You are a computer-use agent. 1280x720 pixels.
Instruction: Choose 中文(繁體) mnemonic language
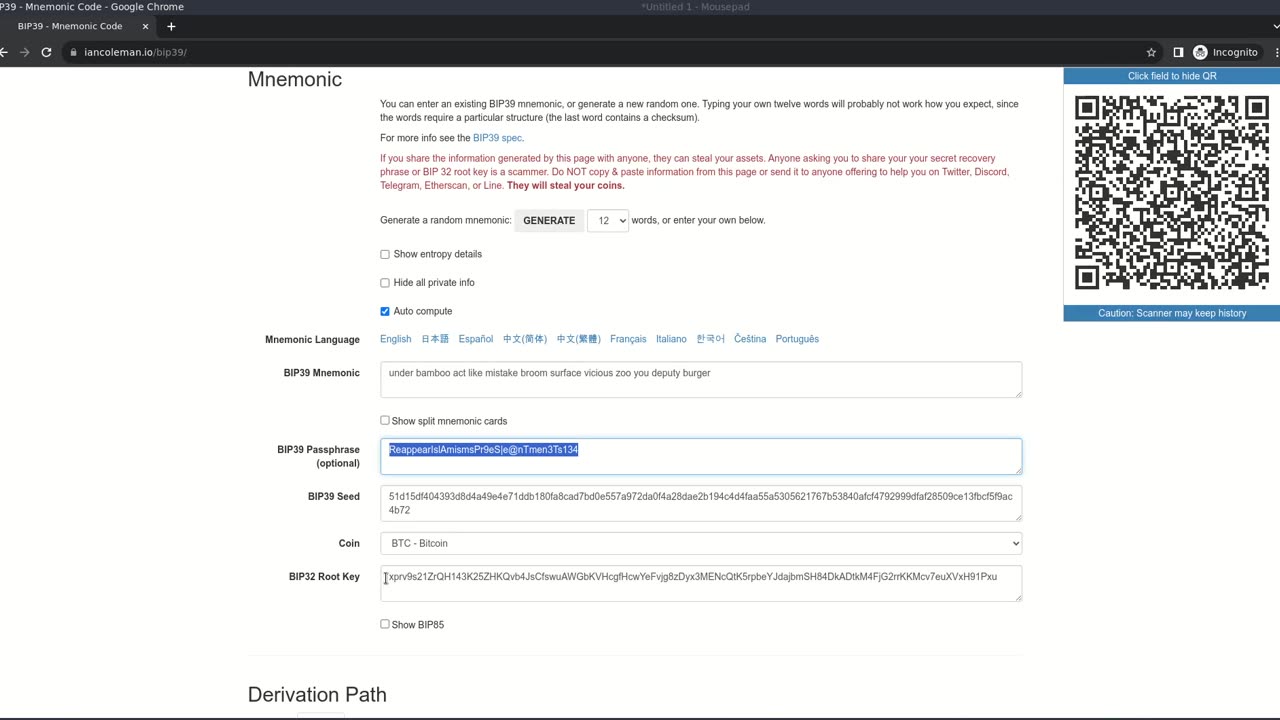(x=579, y=339)
